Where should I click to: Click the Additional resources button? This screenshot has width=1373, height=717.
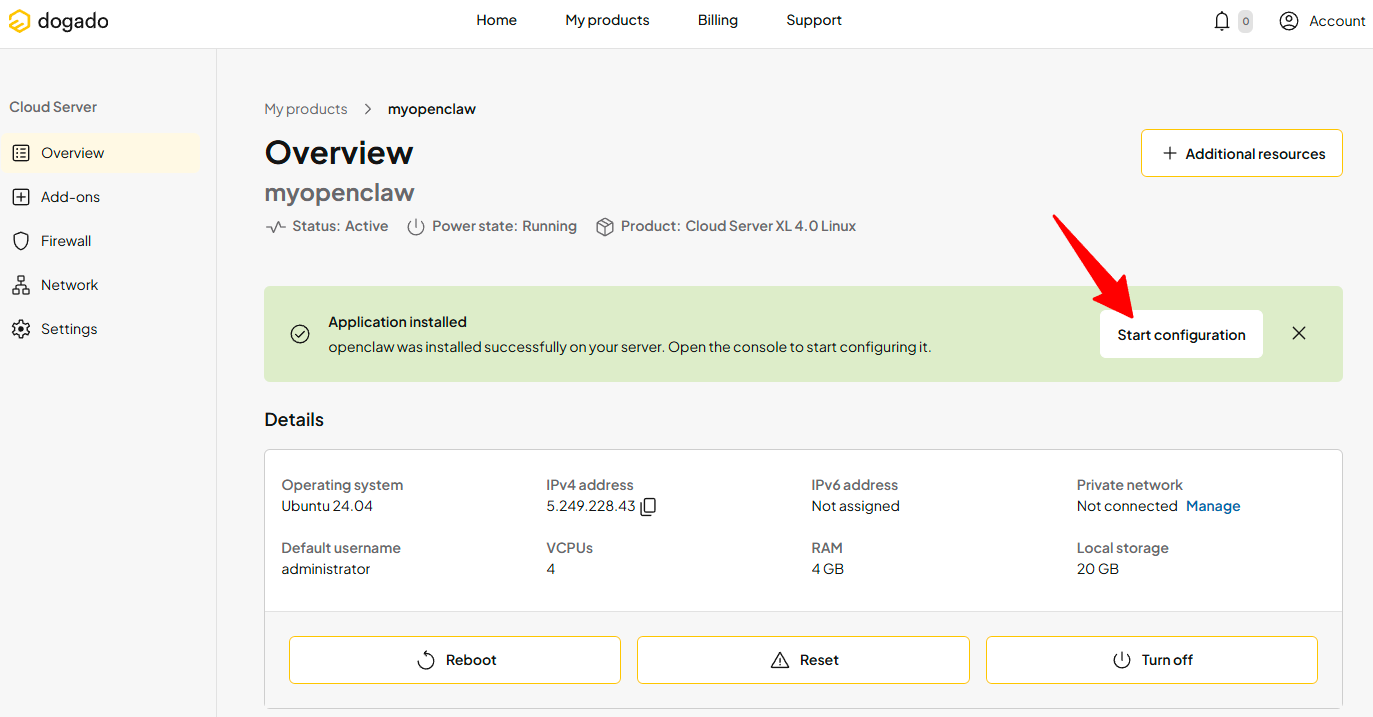pos(1242,153)
